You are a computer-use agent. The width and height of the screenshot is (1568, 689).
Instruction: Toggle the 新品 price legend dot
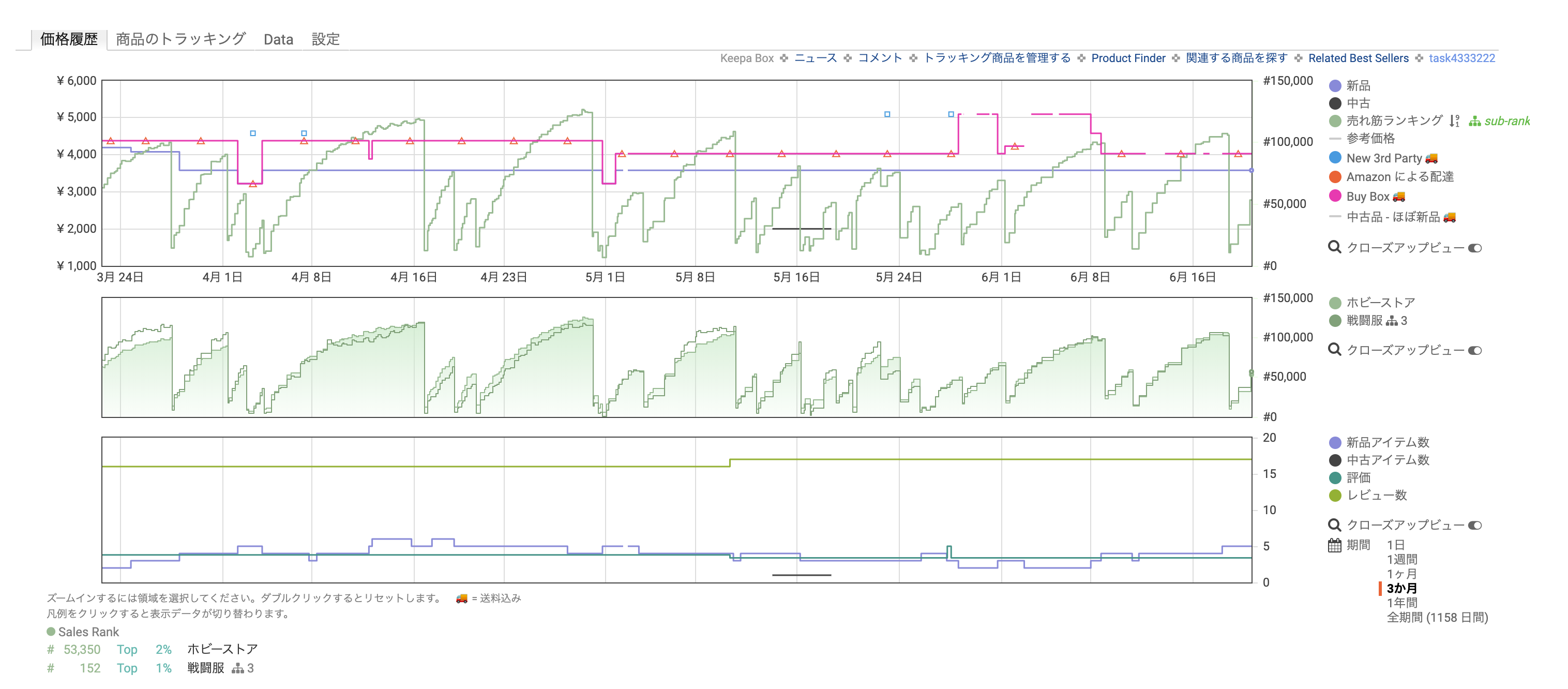(x=1335, y=86)
